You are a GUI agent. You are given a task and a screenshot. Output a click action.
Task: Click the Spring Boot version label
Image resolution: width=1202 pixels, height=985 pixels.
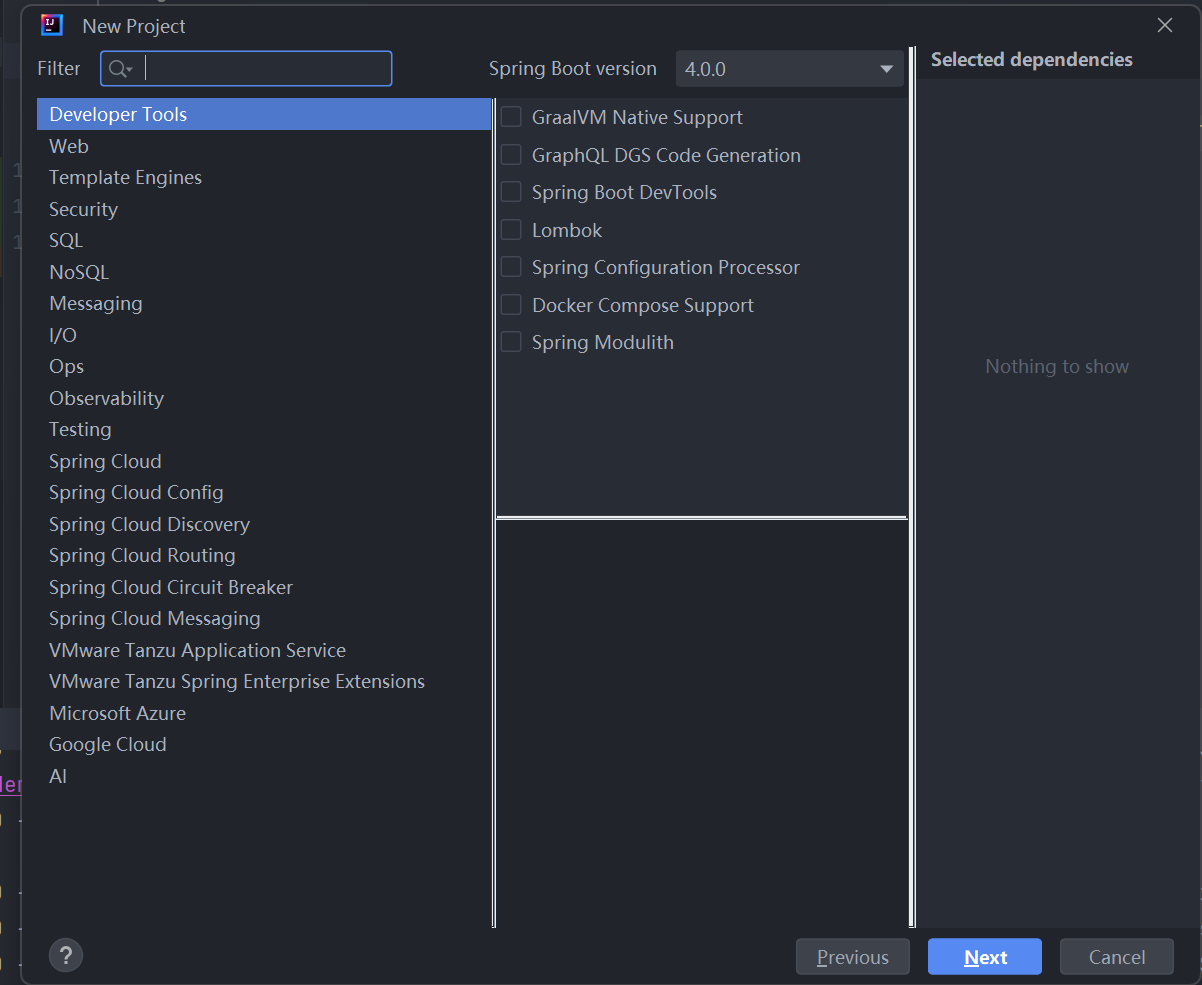[x=573, y=69]
